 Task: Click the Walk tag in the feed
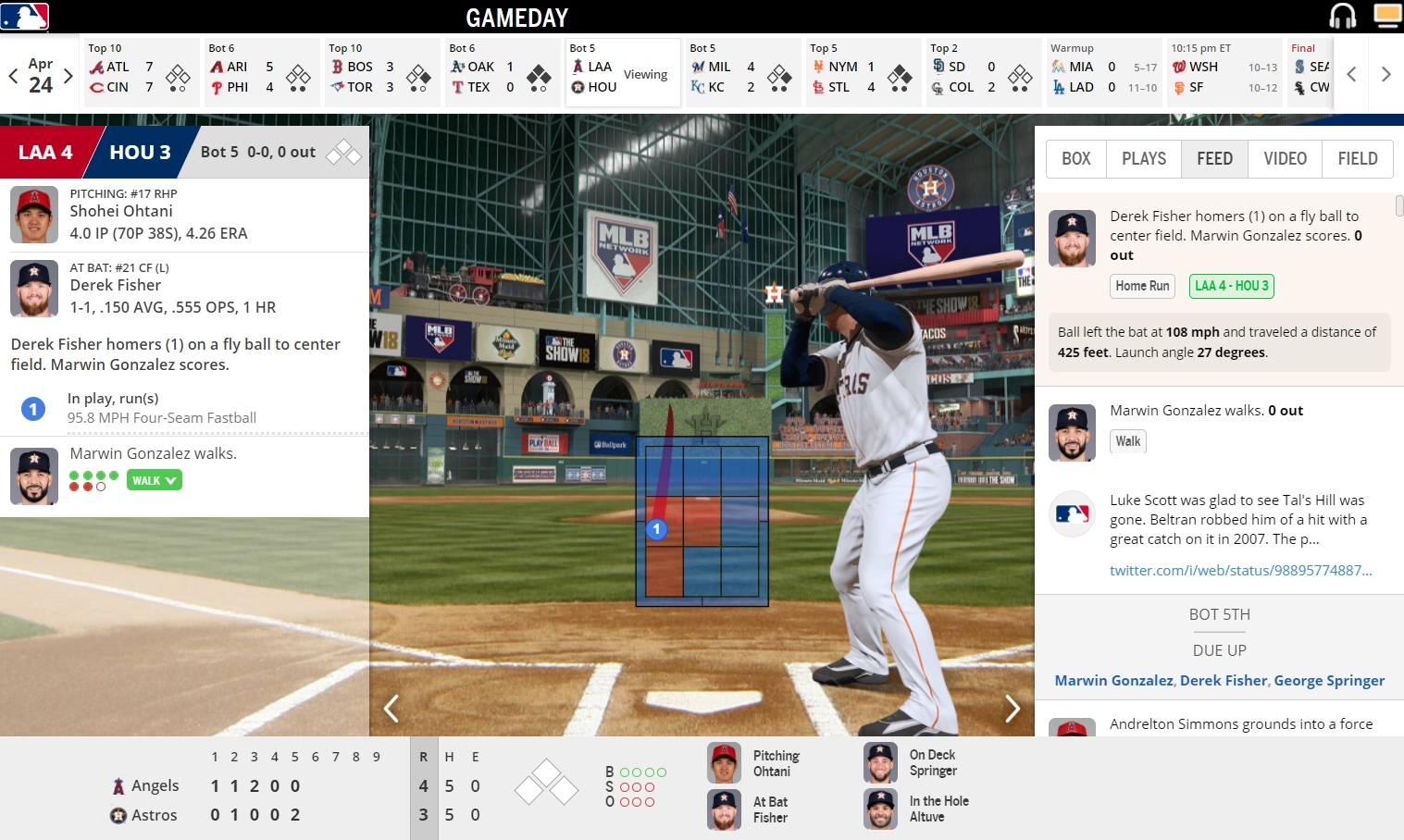tap(1128, 441)
